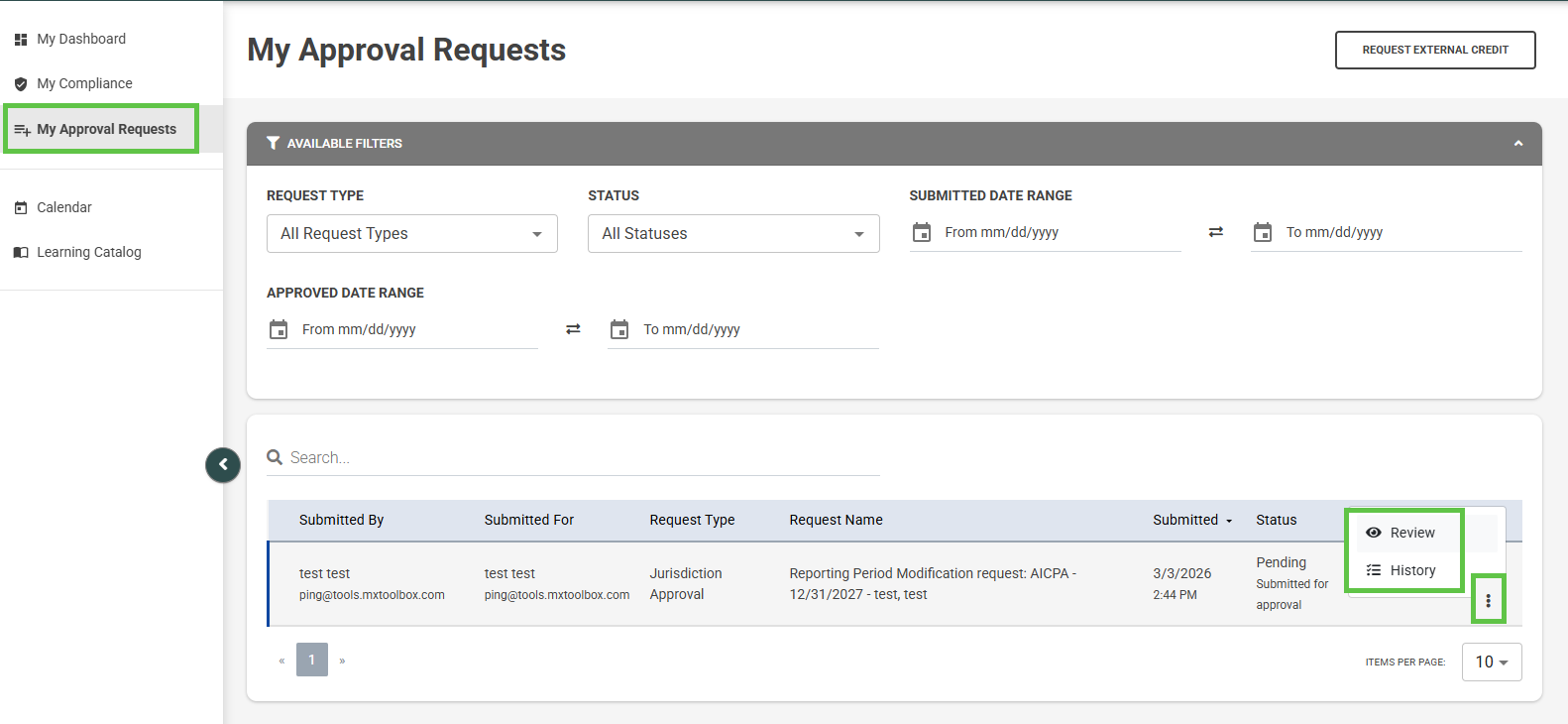
Task: Change items per page dropdown
Action: pyautogui.click(x=1491, y=662)
